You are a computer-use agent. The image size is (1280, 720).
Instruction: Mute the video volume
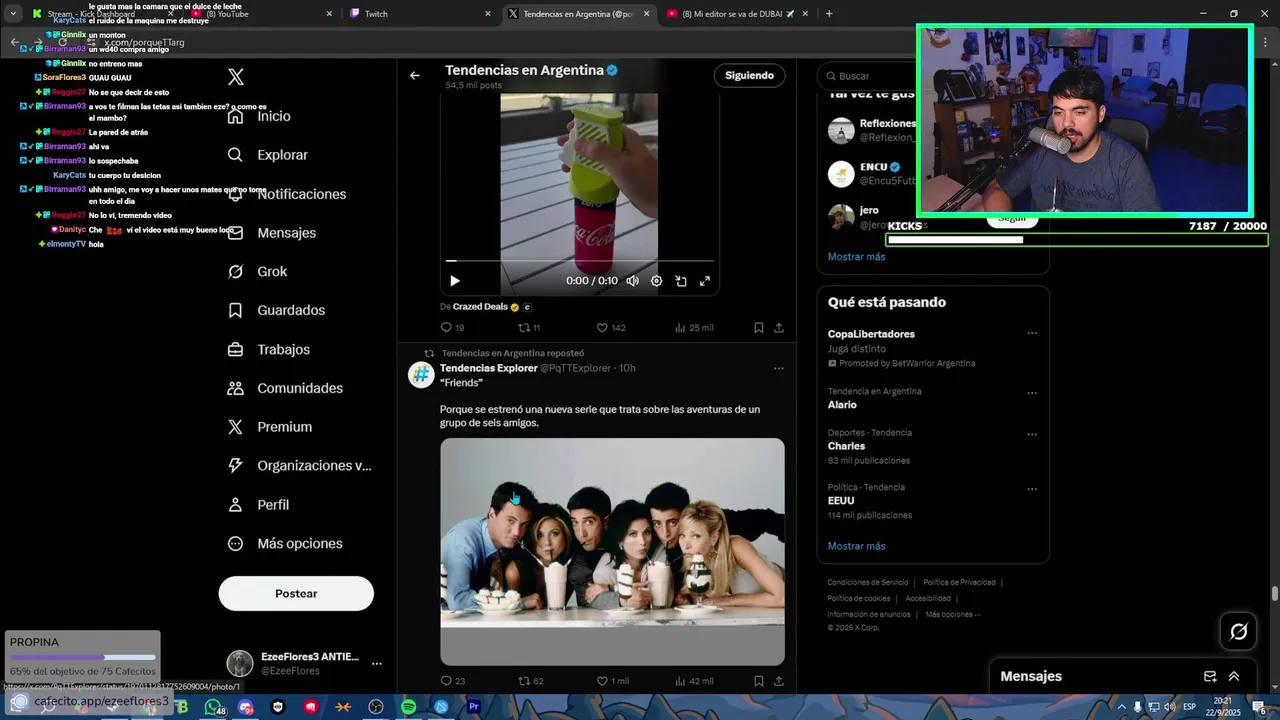(632, 281)
